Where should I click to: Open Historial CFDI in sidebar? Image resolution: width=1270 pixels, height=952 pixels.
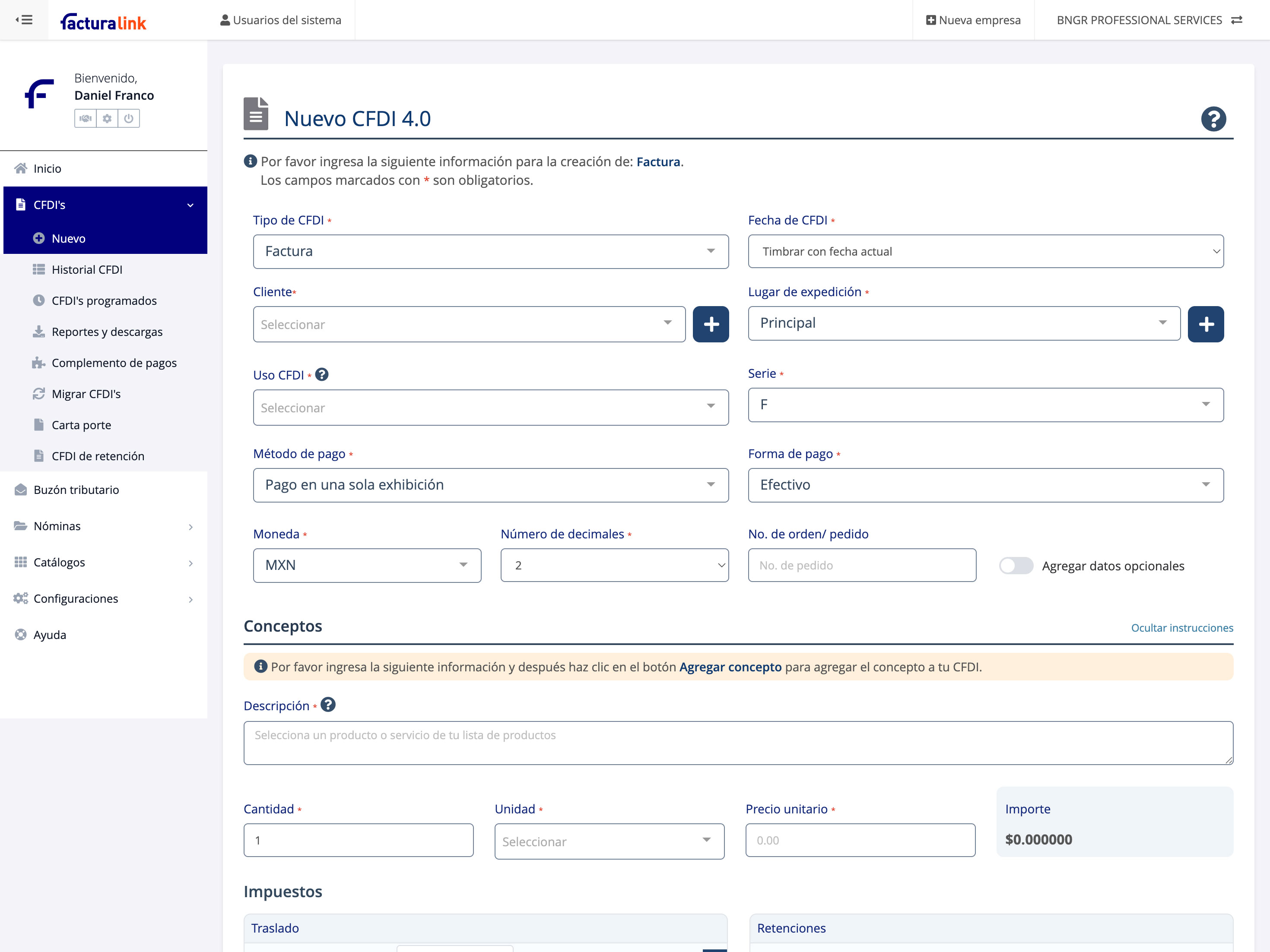tap(87, 270)
